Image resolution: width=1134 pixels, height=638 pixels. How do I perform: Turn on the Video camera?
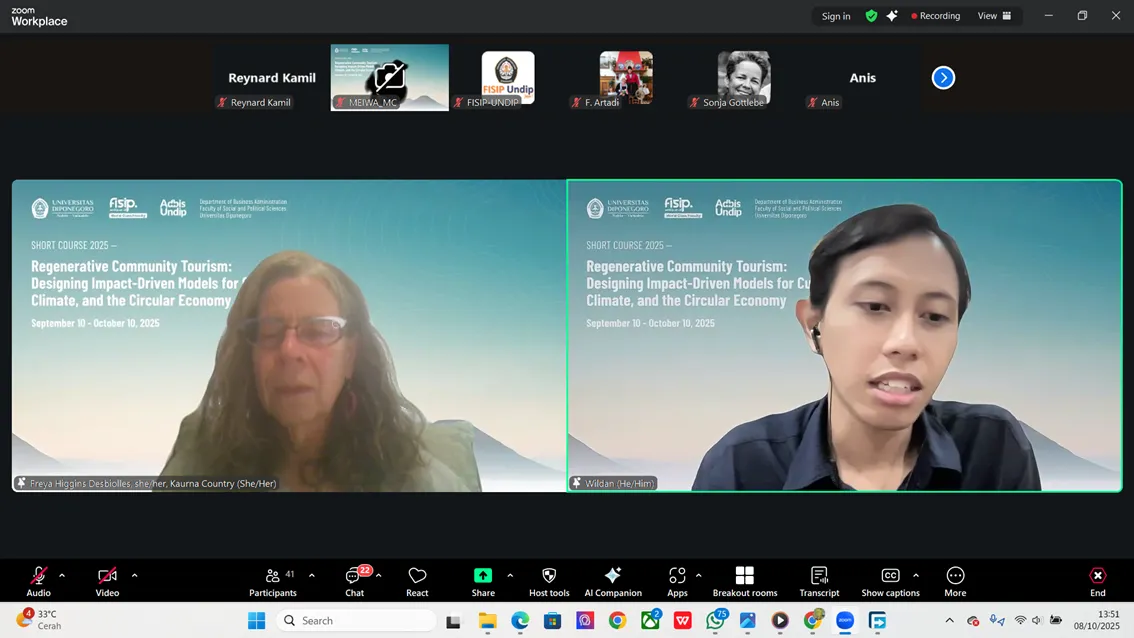pyautogui.click(x=107, y=581)
